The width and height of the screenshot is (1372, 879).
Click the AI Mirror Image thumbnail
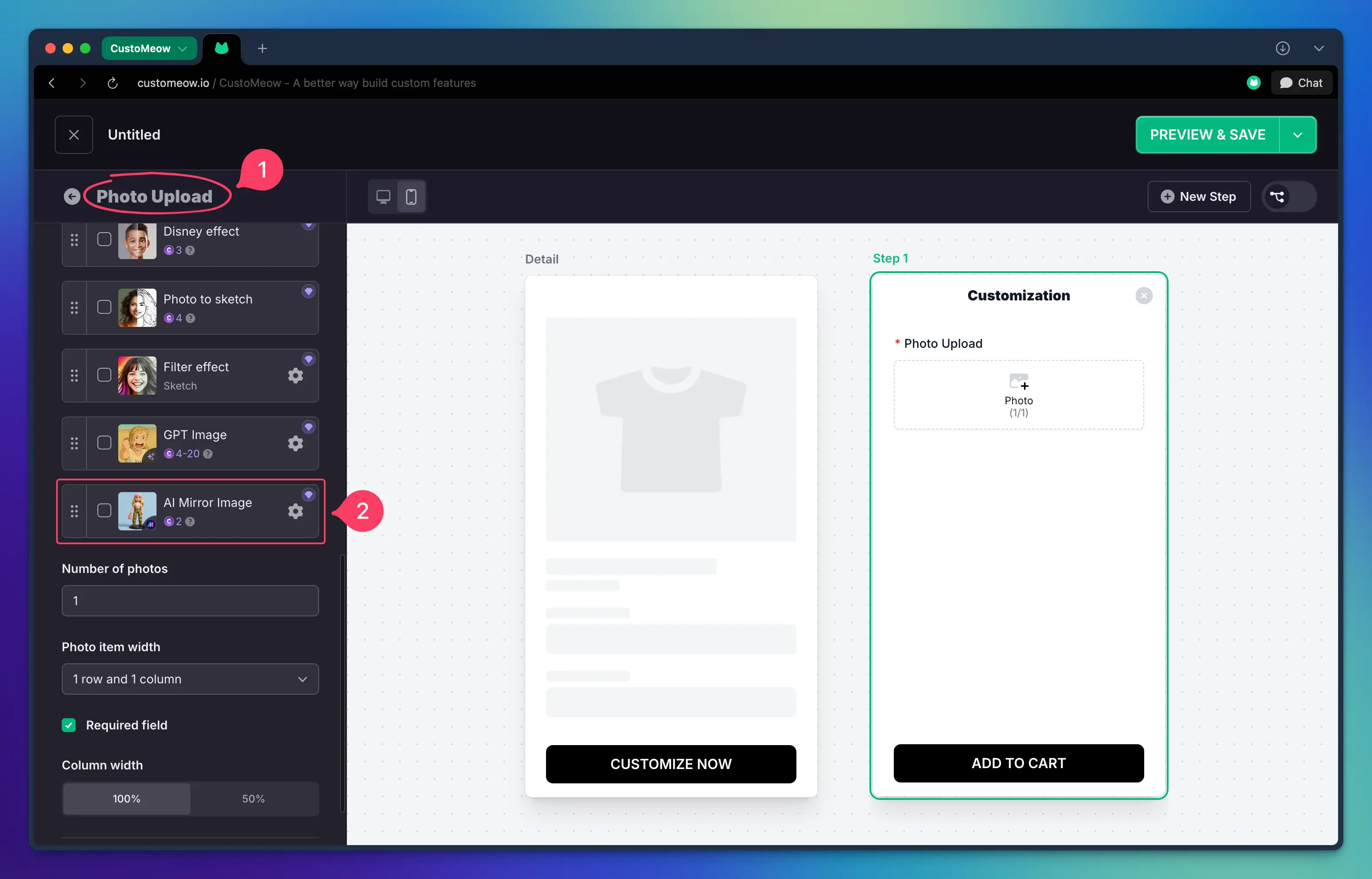click(x=137, y=511)
